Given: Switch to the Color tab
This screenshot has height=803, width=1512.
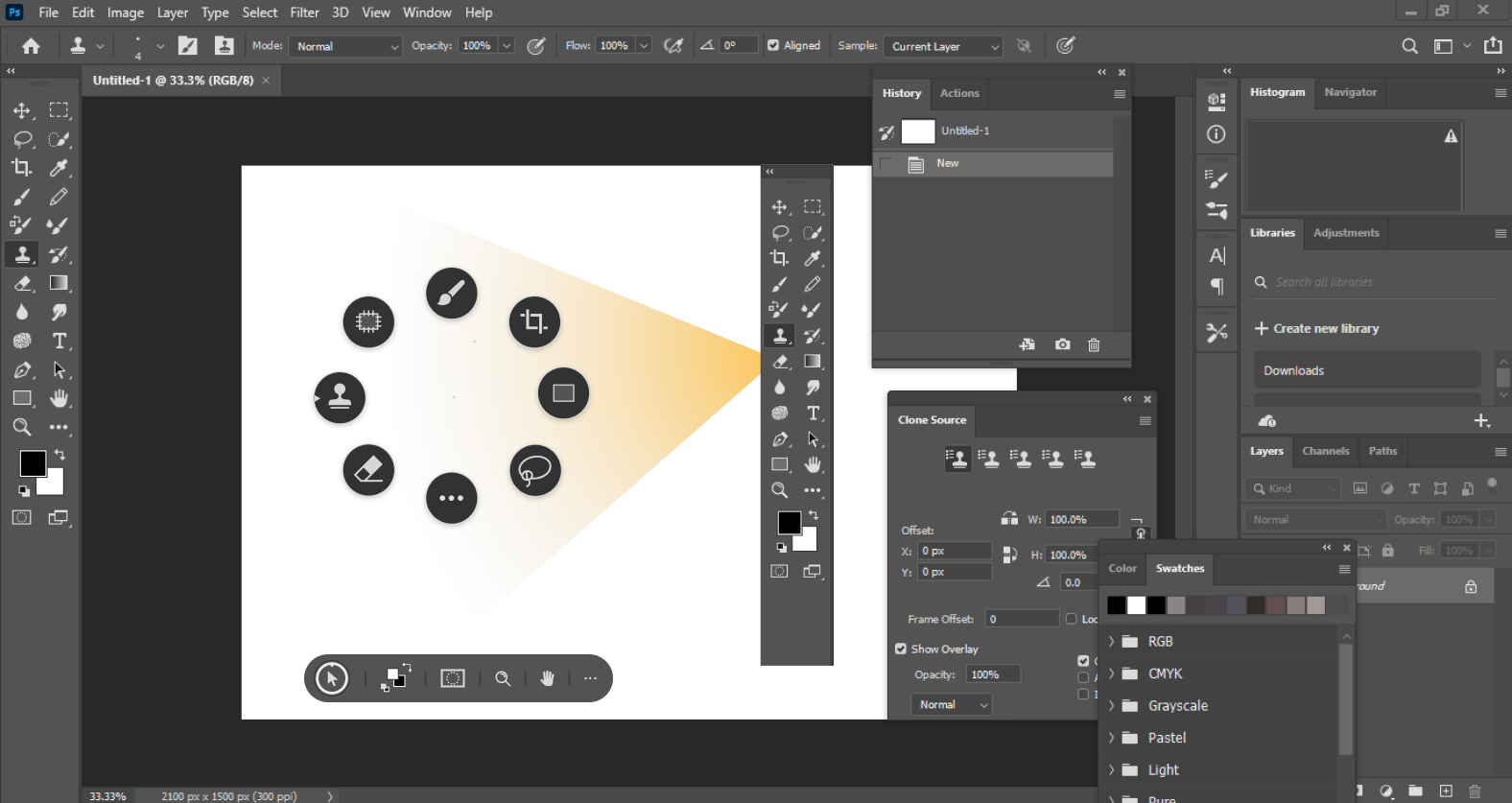Looking at the screenshot, I should coord(1122,569).
